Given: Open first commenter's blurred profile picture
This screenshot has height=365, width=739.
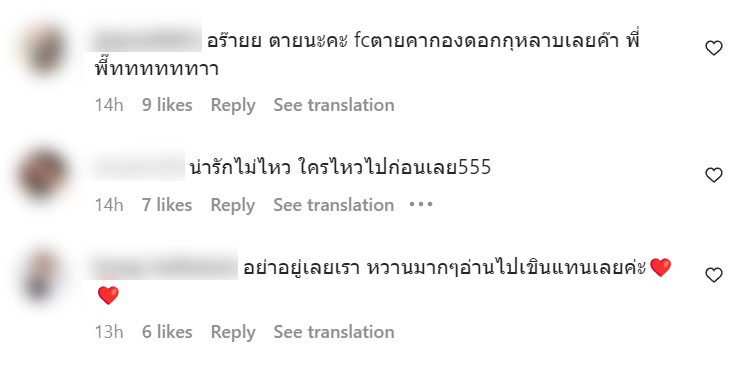Looking at the screenshot, I should pos(43,49).
